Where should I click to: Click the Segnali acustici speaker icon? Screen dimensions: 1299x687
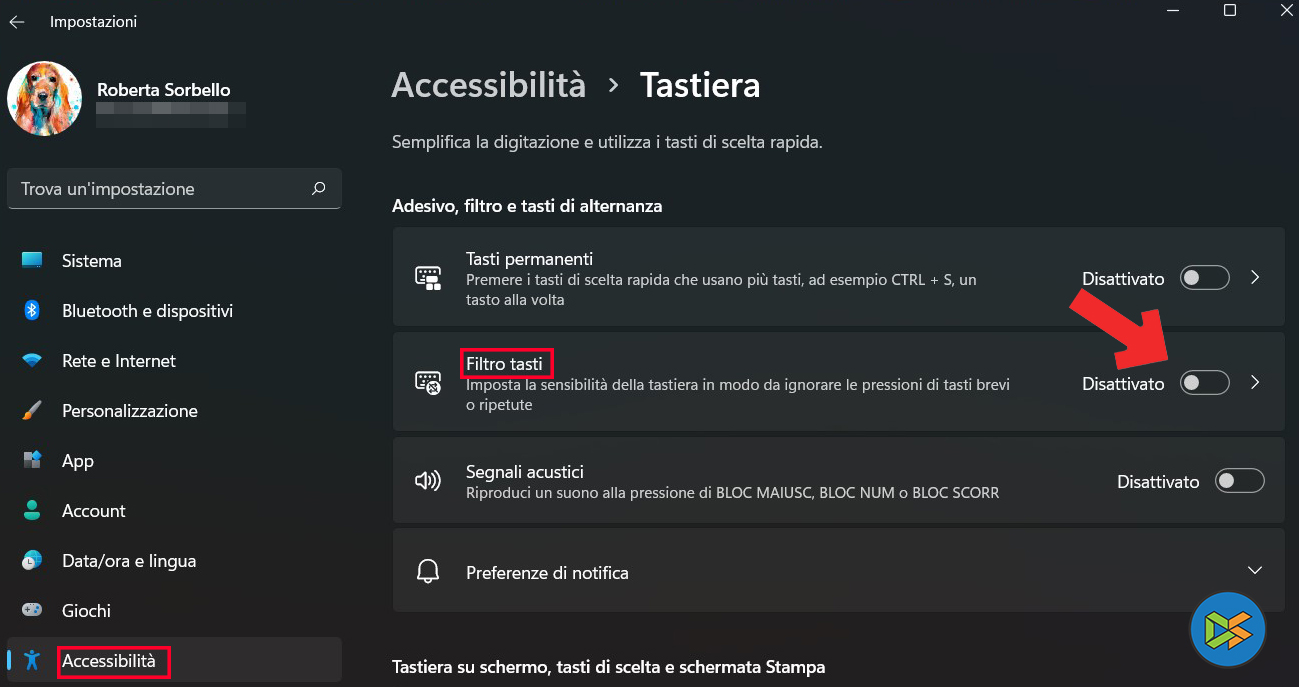pyautogui.click(x=428, y=481)
